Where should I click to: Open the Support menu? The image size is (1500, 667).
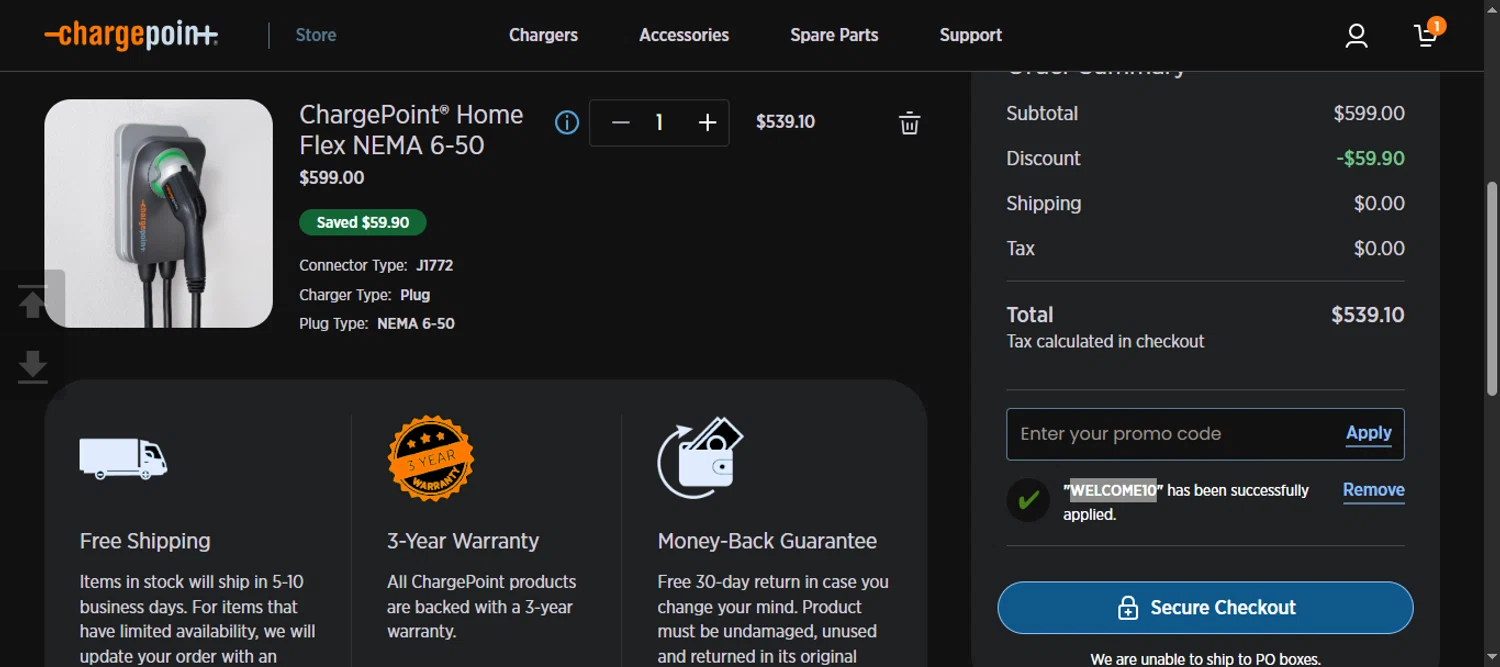tap(970, 35)
